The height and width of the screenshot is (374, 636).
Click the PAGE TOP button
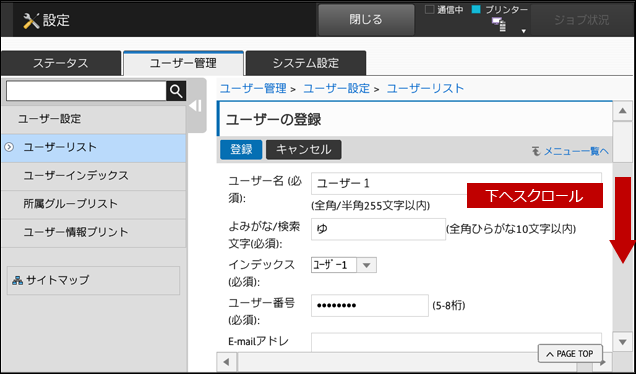pyautogui.click(x=570, y=354)
